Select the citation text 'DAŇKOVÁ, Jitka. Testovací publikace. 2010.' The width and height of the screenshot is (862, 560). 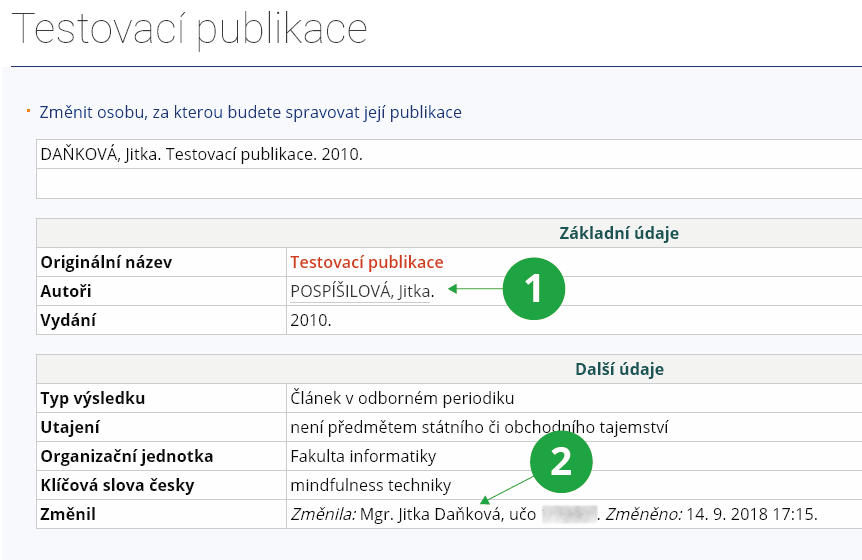(x=201, y=155)
